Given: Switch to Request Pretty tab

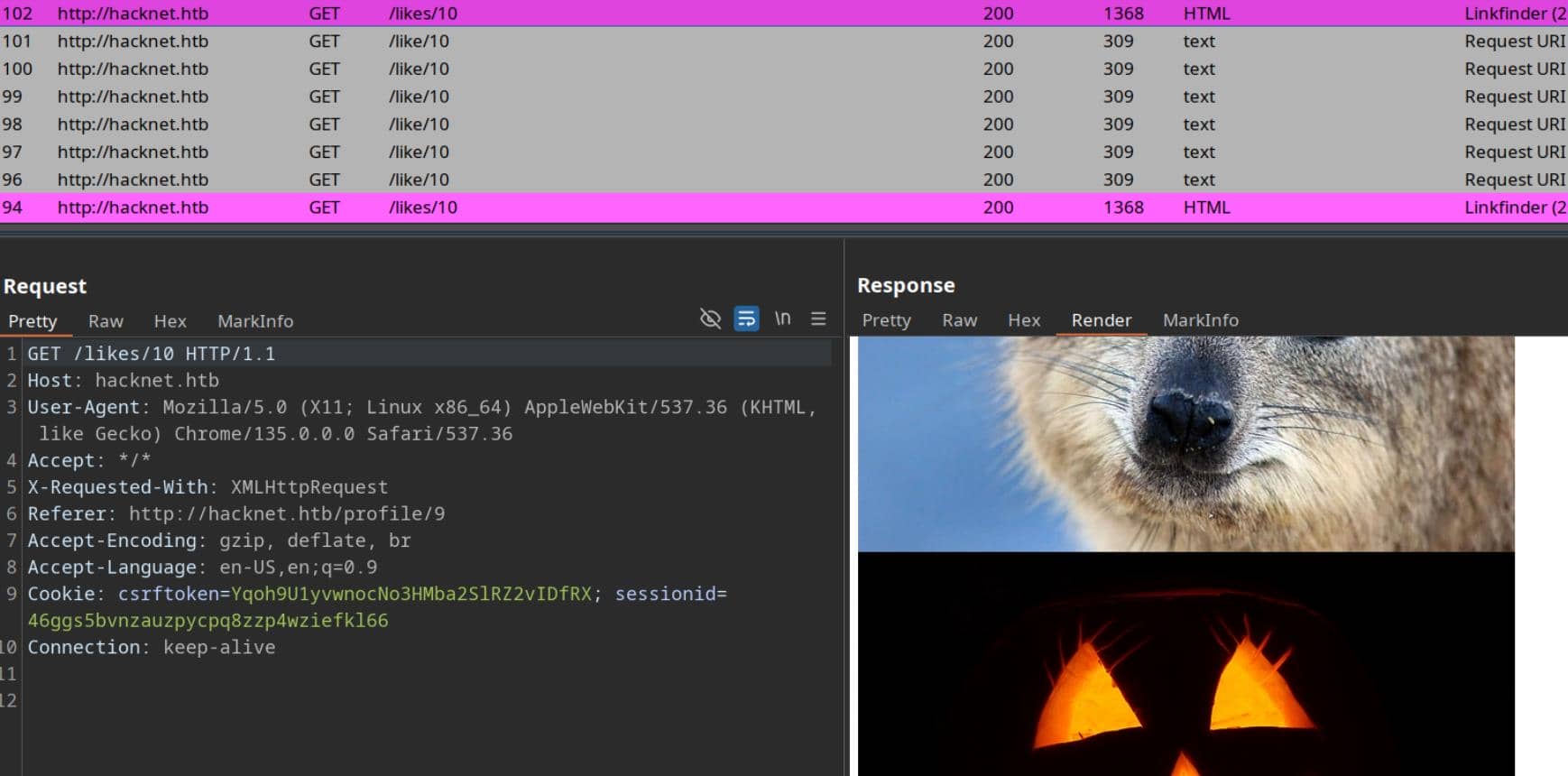Looking at the screenshot, I should coord(32,321).
